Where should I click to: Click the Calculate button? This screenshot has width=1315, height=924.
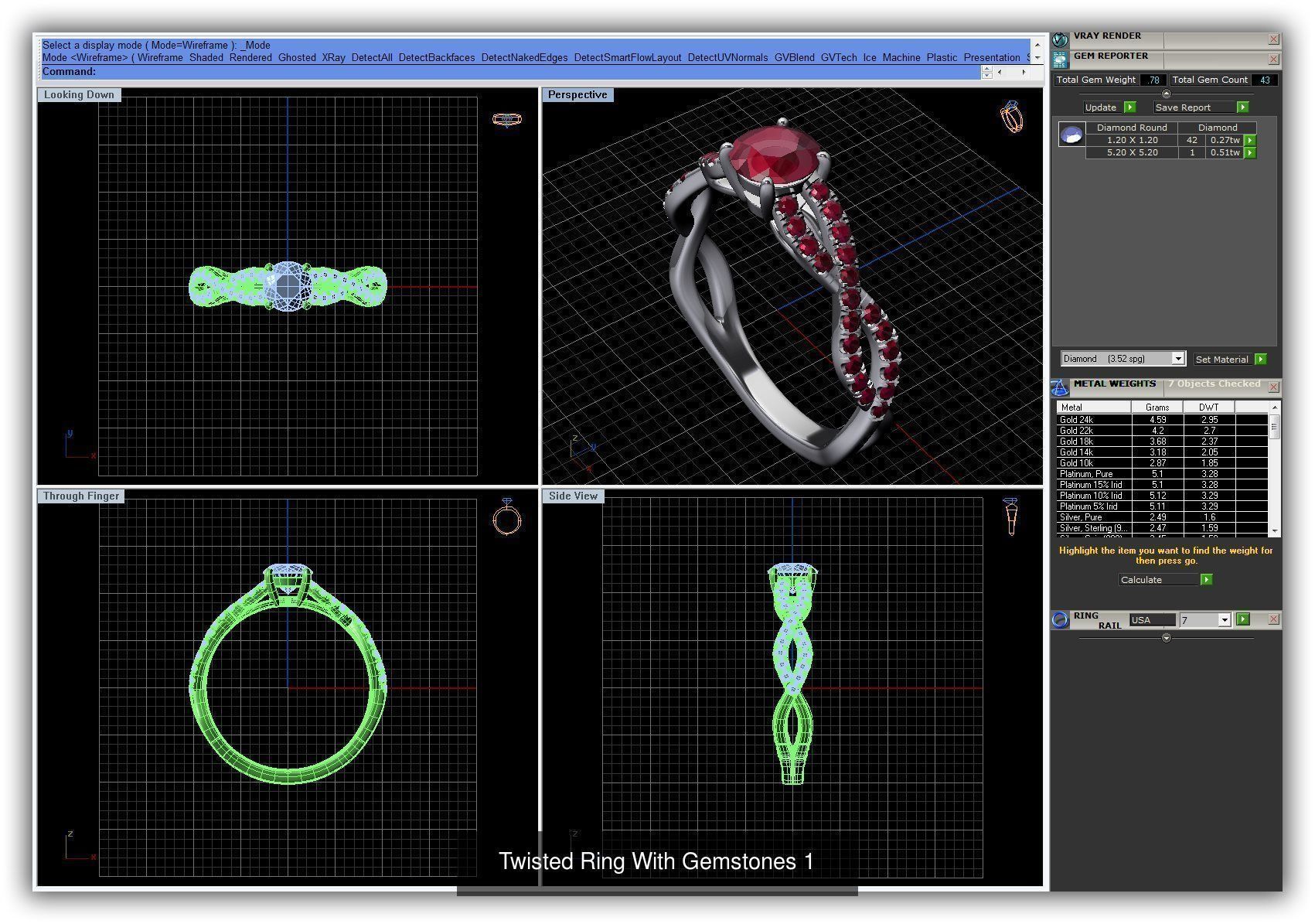(1159, 580)
